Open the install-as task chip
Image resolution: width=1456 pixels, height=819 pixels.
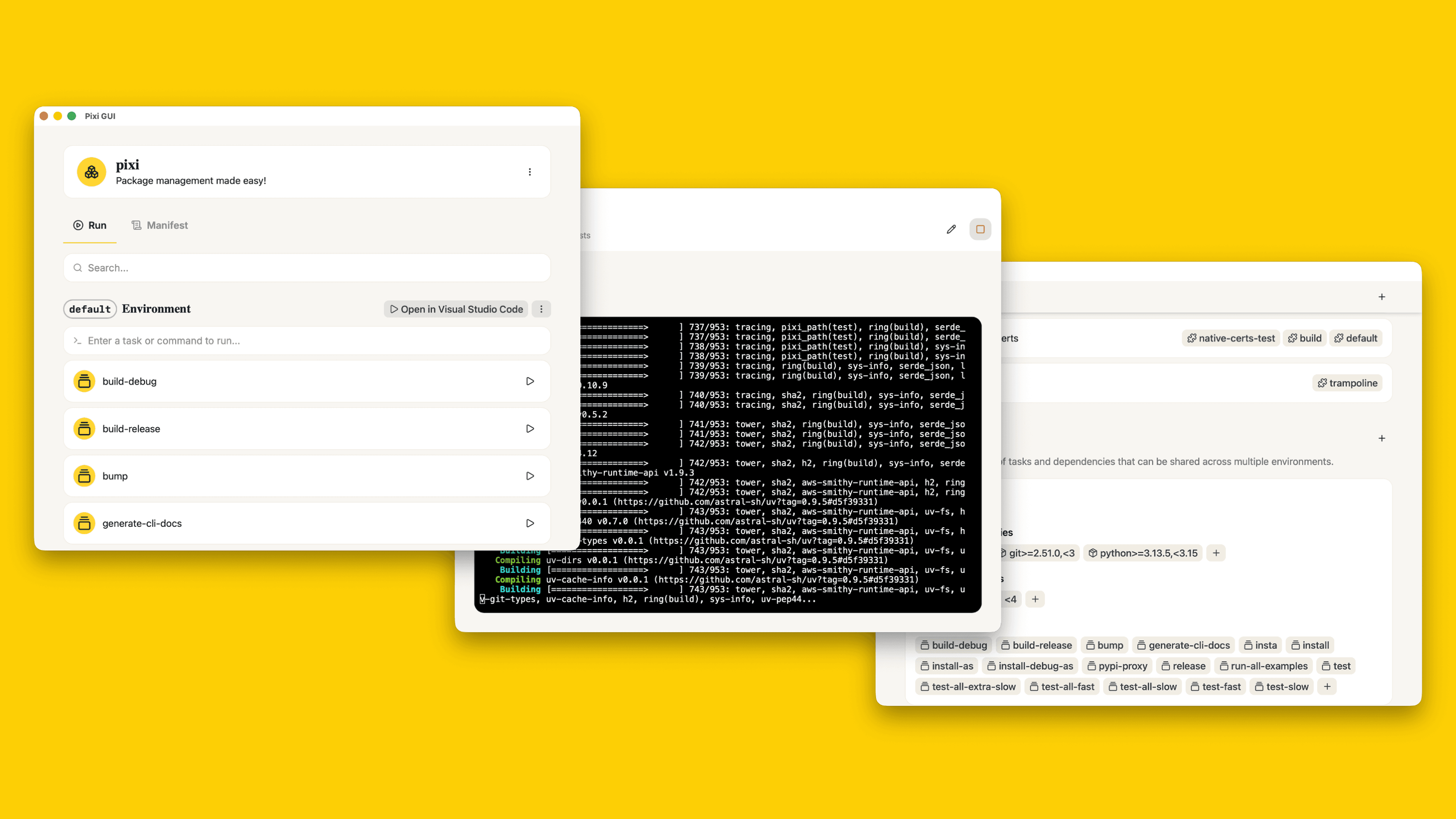click(947, 666)
